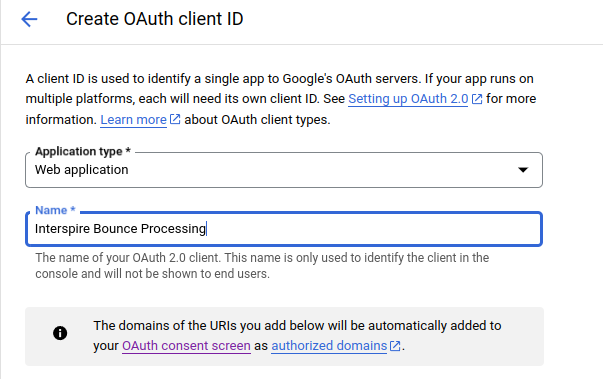The image size is (603, 379).
Task: Click external-link icon after Setting up OAuth 2.0
Action: [x=477, y=99]
